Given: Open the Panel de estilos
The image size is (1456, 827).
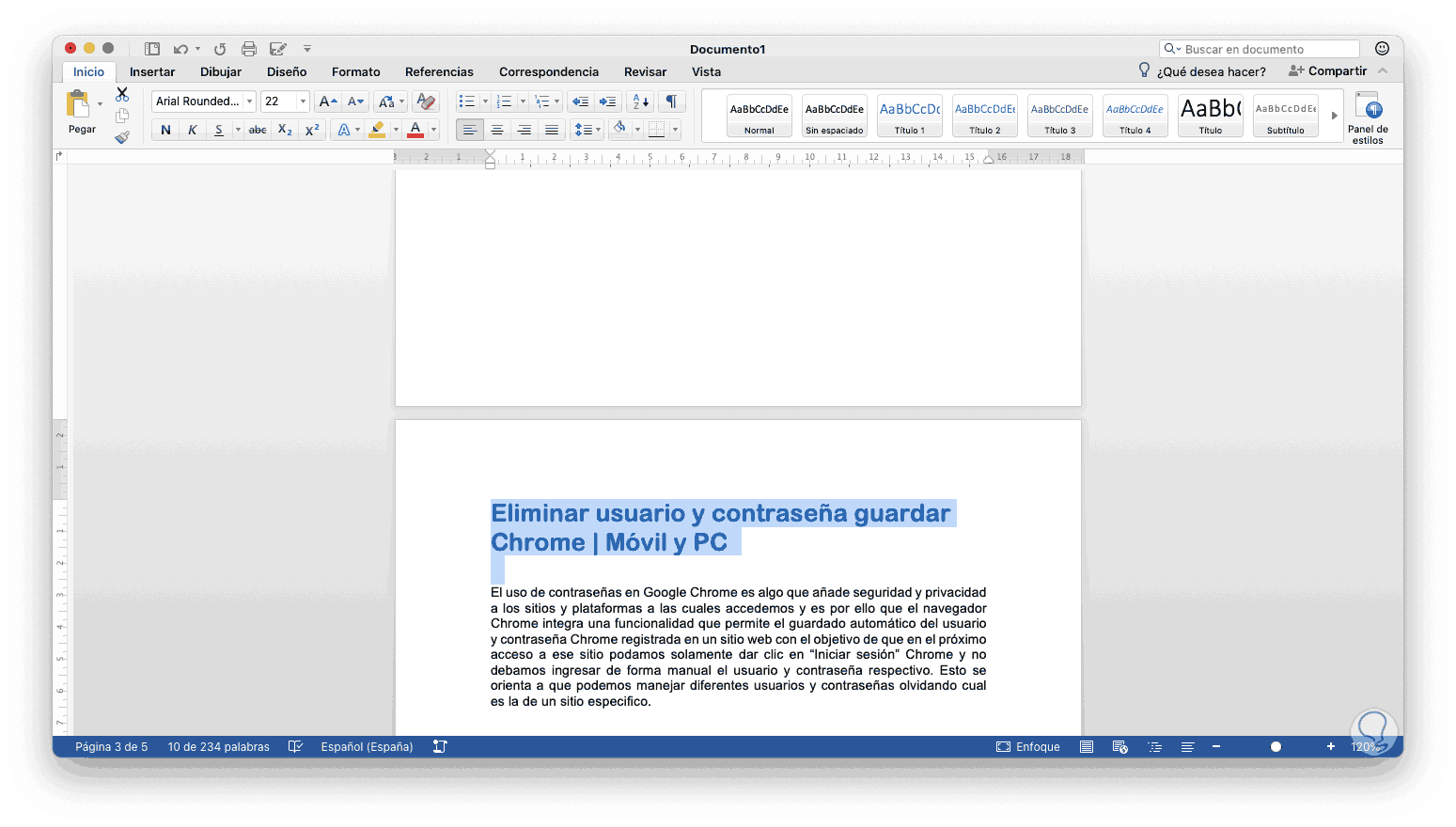Looking at the screenshot, I should coord(1368,118).
